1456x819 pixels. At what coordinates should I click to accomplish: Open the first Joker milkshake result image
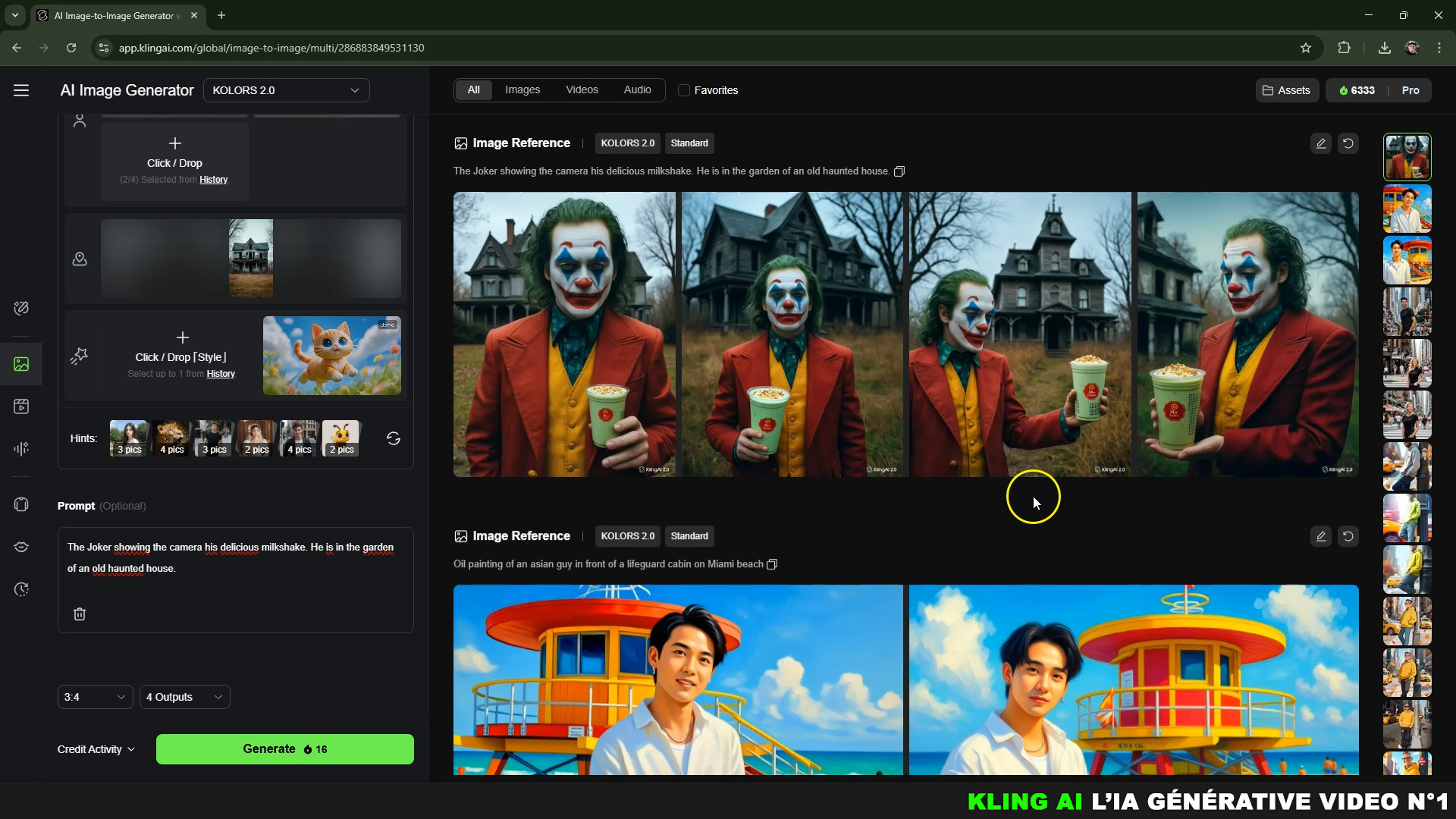pos(564,334)
